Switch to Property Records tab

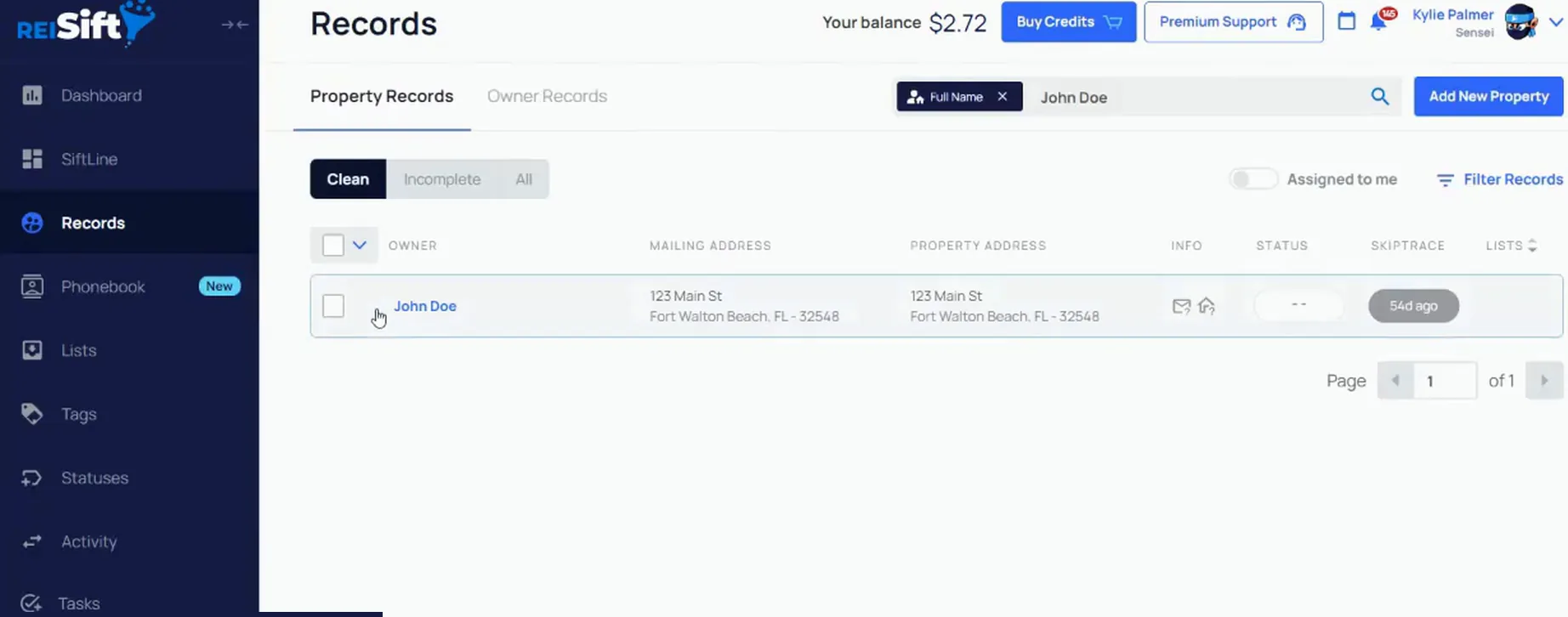point(382,97)
